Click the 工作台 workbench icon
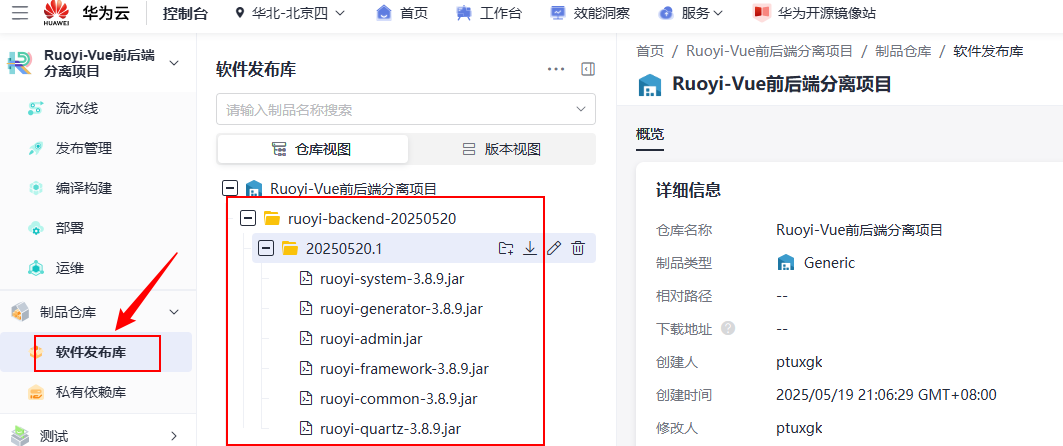The image size is (1063, 446). [464, 13]
